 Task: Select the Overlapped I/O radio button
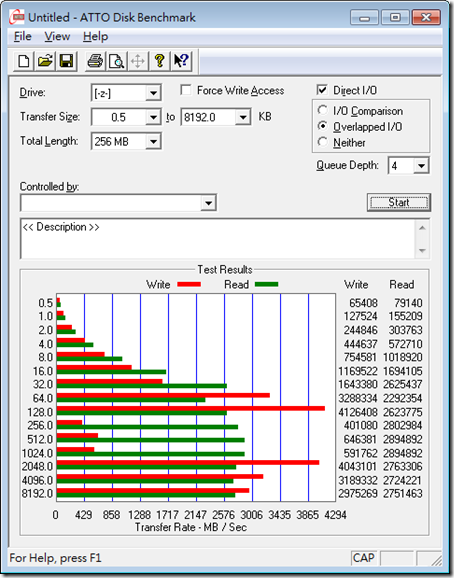[x=322, y=126]
